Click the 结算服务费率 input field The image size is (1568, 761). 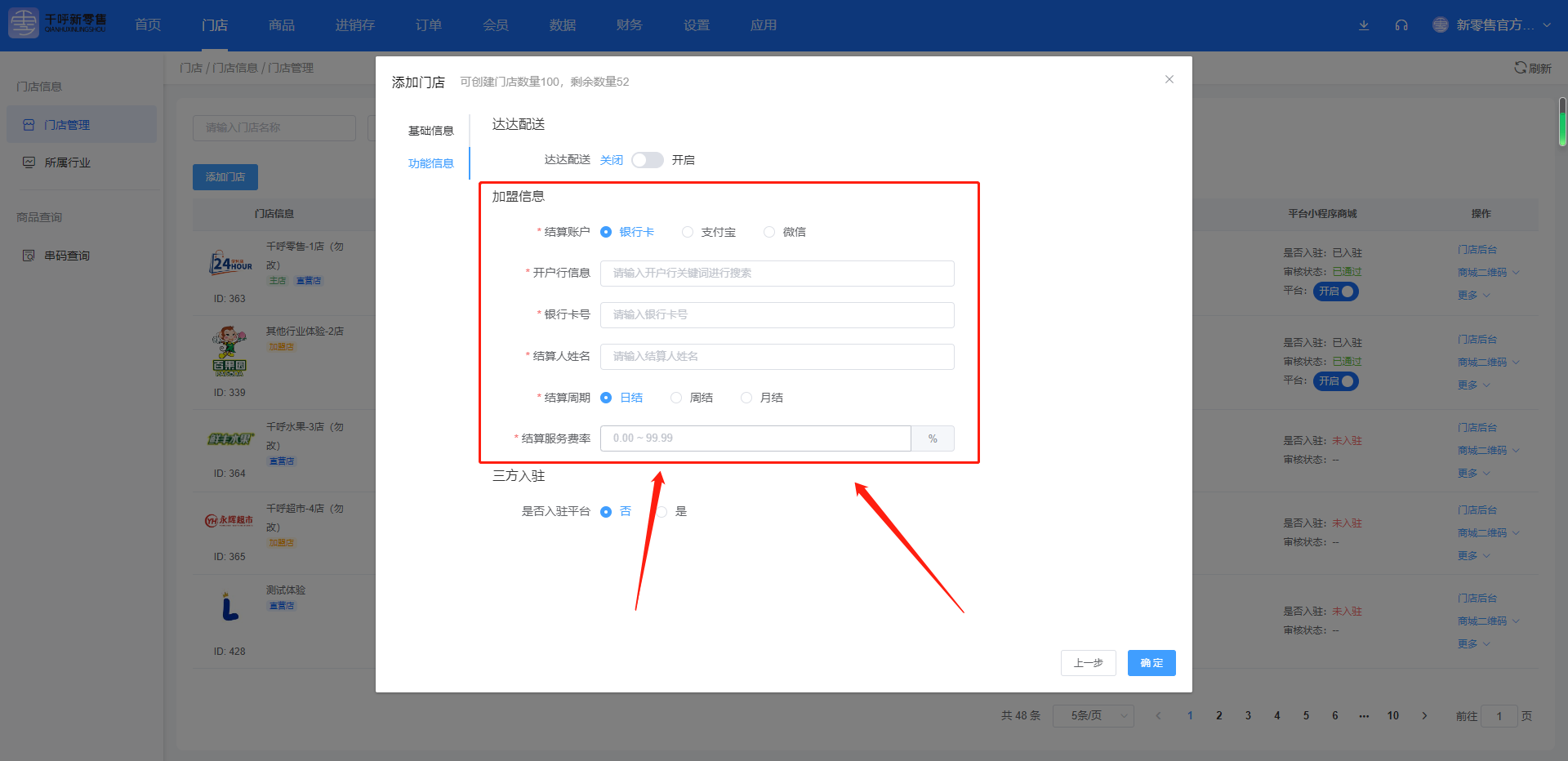coord(755,438)
